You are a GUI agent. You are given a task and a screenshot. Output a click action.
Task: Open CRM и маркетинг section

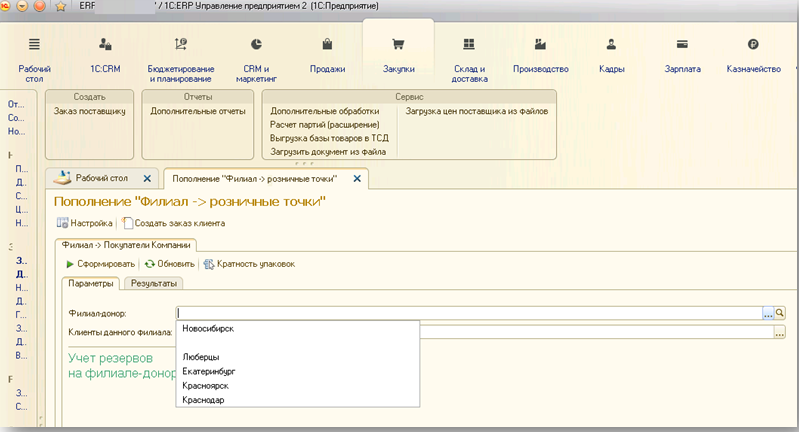[x=256, y=60]
